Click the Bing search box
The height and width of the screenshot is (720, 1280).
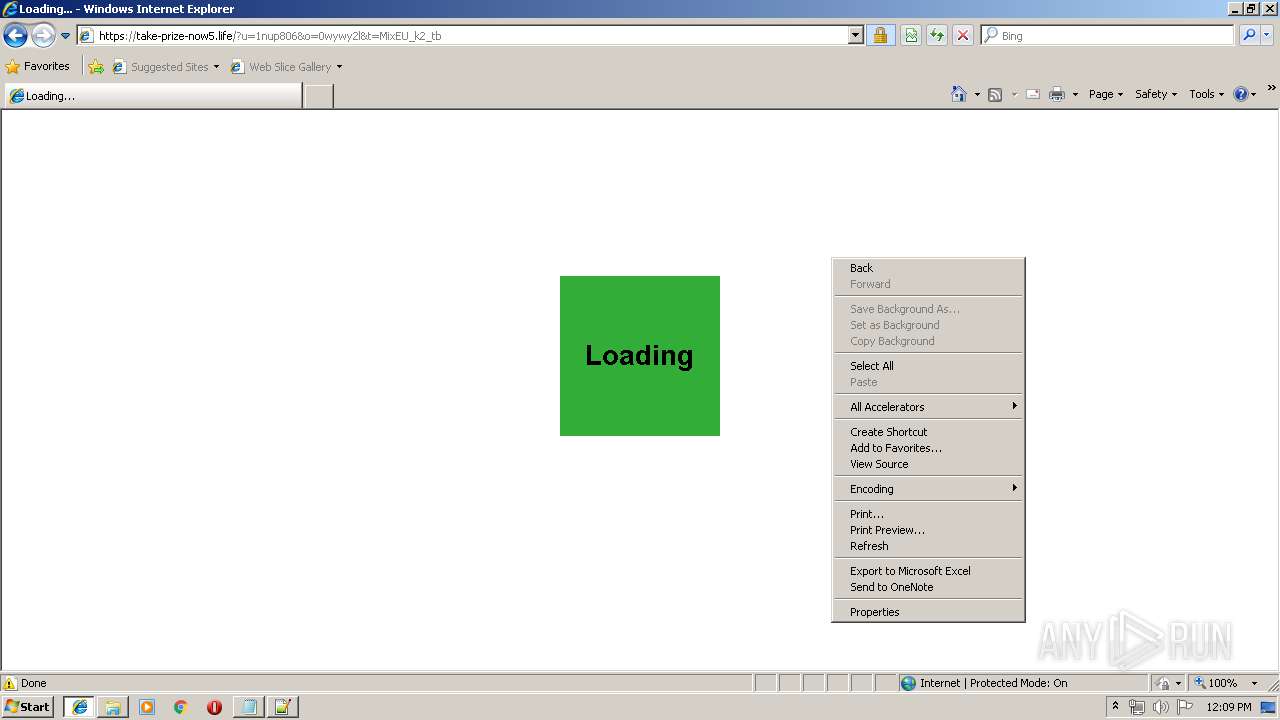coord(1108,36)
